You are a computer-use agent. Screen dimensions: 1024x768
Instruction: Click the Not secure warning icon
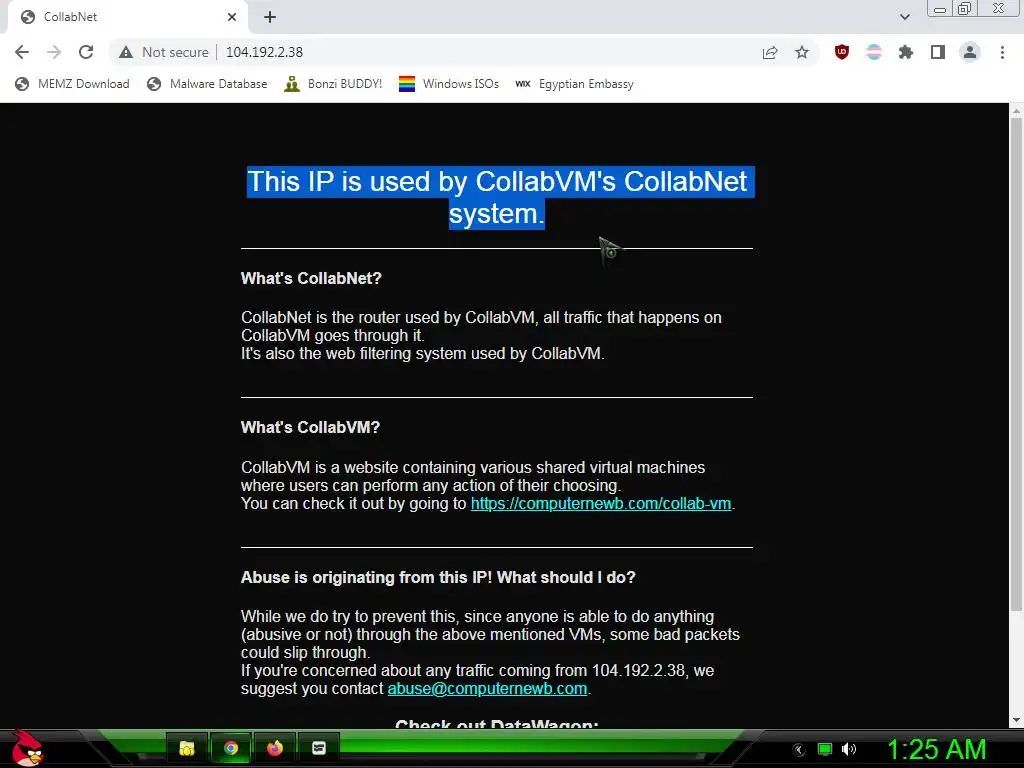[126, 52]
